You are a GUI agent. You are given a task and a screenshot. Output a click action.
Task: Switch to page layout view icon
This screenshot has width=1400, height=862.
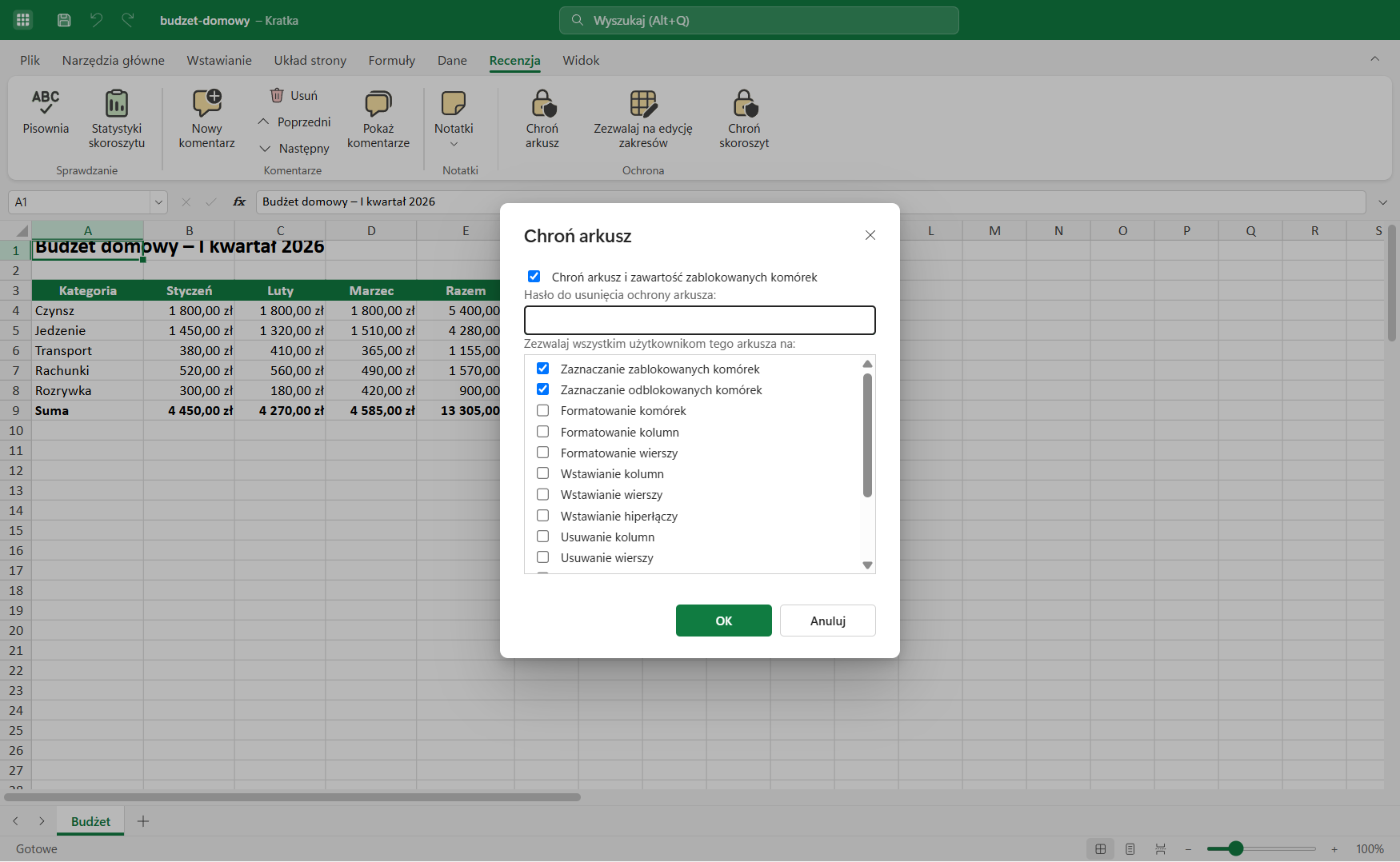(x=1130, y=849)
